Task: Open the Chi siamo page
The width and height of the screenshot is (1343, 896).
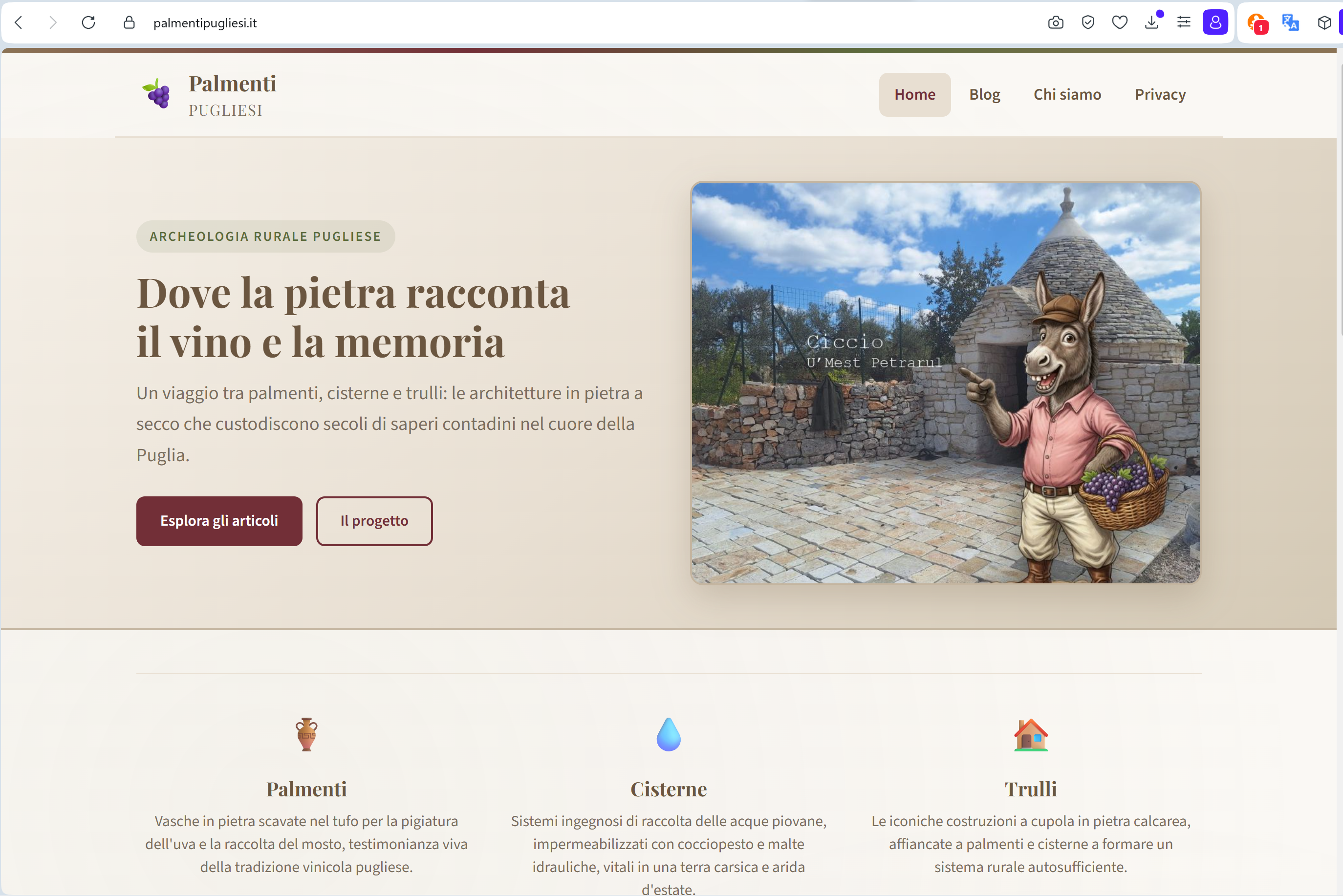Action: 1067,95
